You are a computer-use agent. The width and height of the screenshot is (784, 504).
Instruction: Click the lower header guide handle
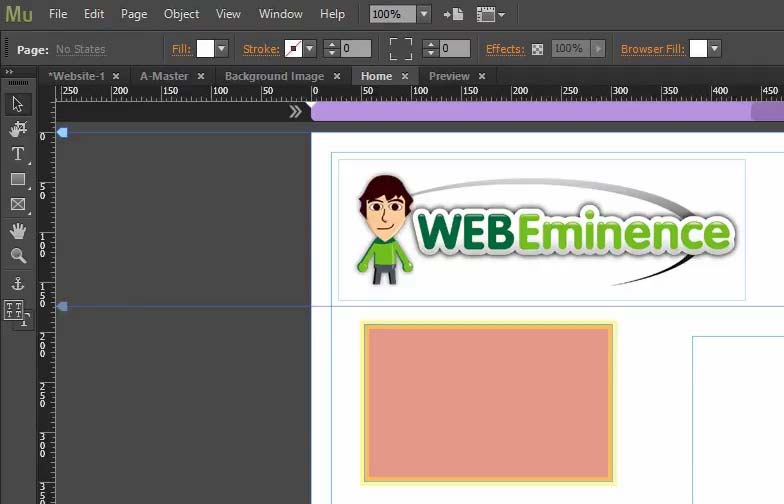click(x=62, y=306)
